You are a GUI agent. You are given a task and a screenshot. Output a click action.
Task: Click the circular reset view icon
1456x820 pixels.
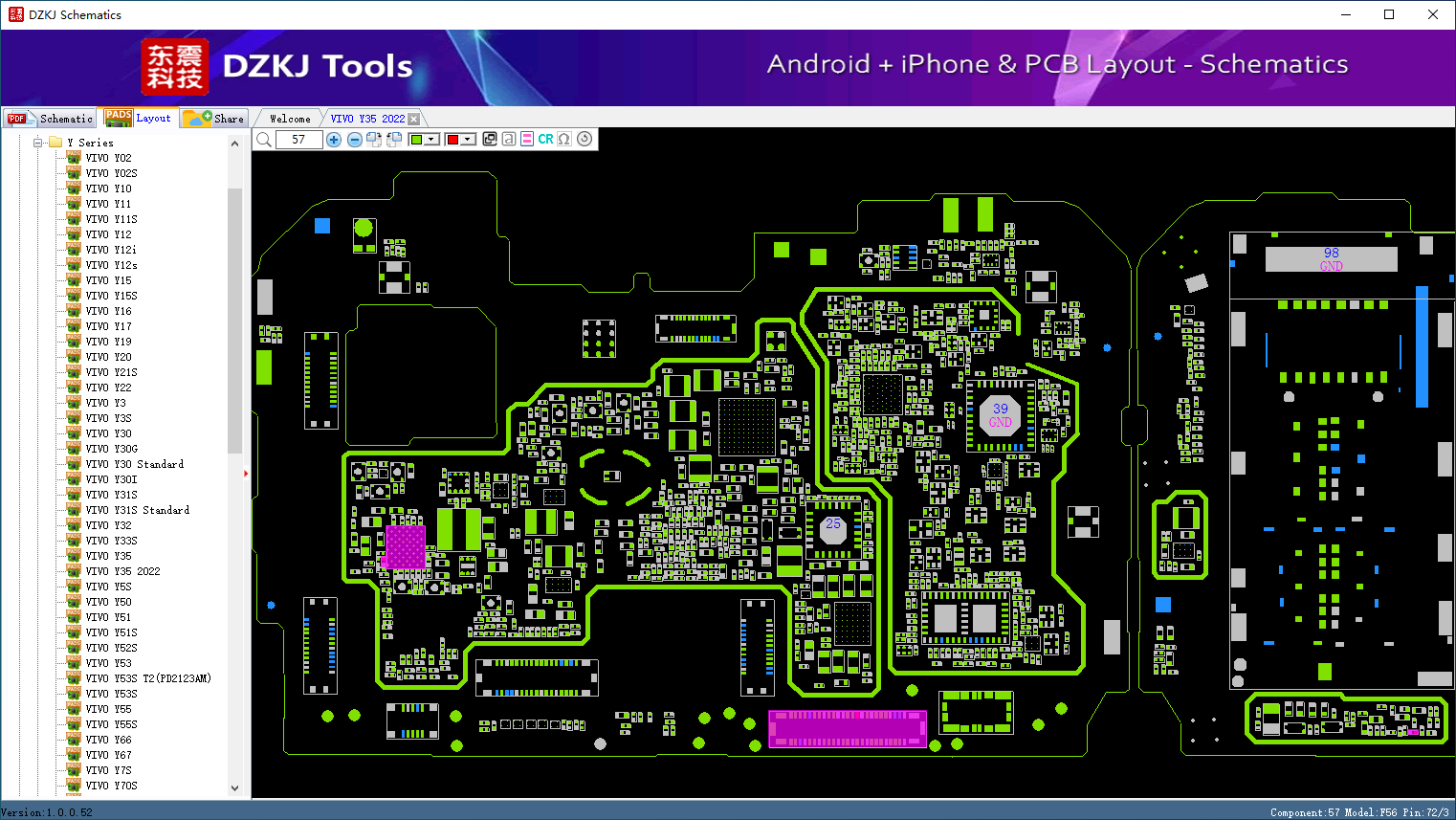pos(585,139)
